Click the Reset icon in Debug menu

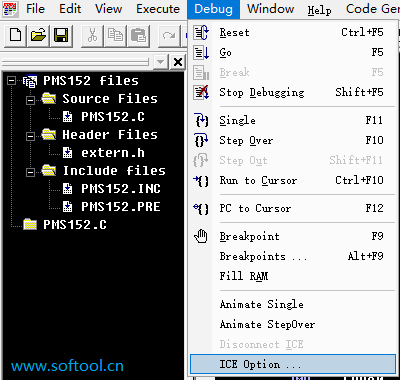point(201,33)
